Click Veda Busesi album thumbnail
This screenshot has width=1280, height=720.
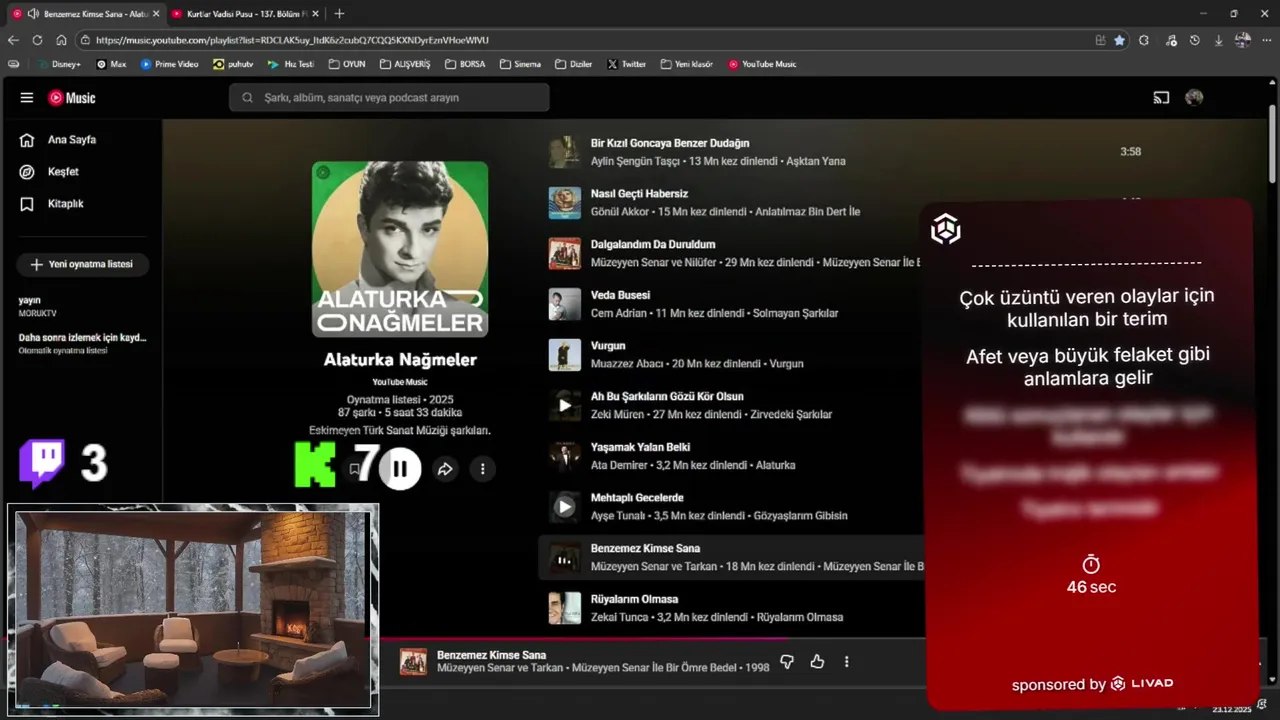pyautogui.click(x=565, y=304)
